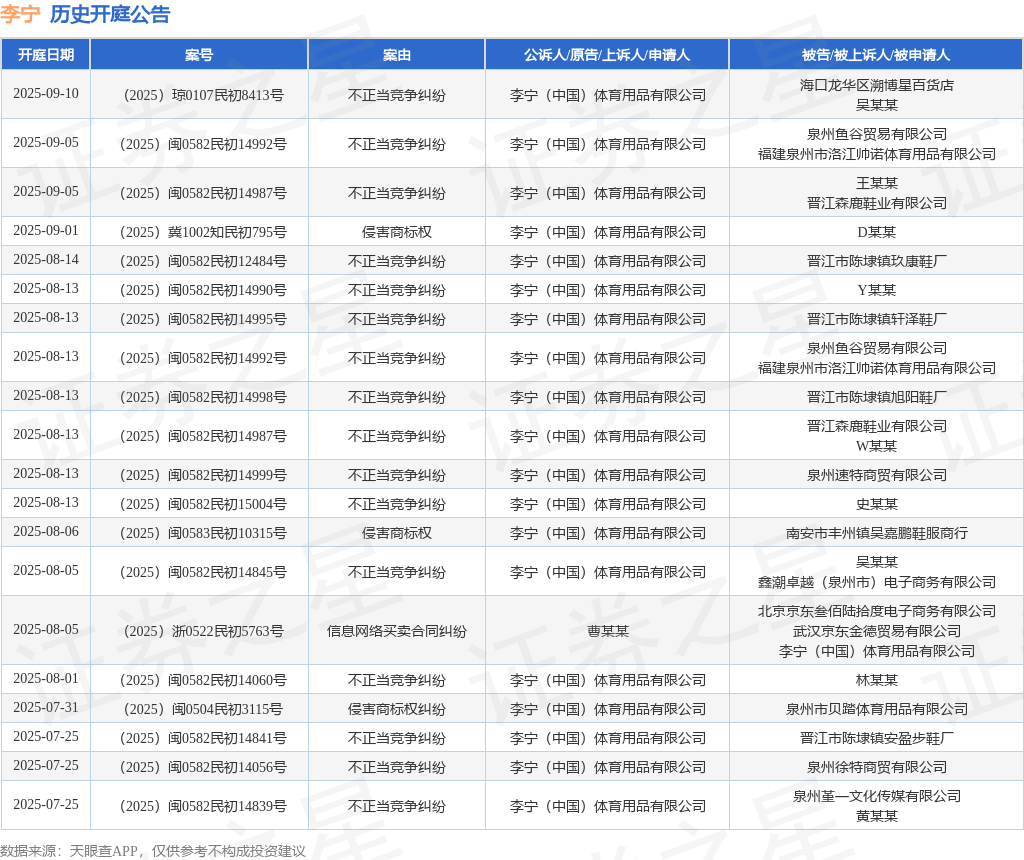
Task: Click the 数据来源 天眼查APP footer note
Action: (x=153, y=851)
